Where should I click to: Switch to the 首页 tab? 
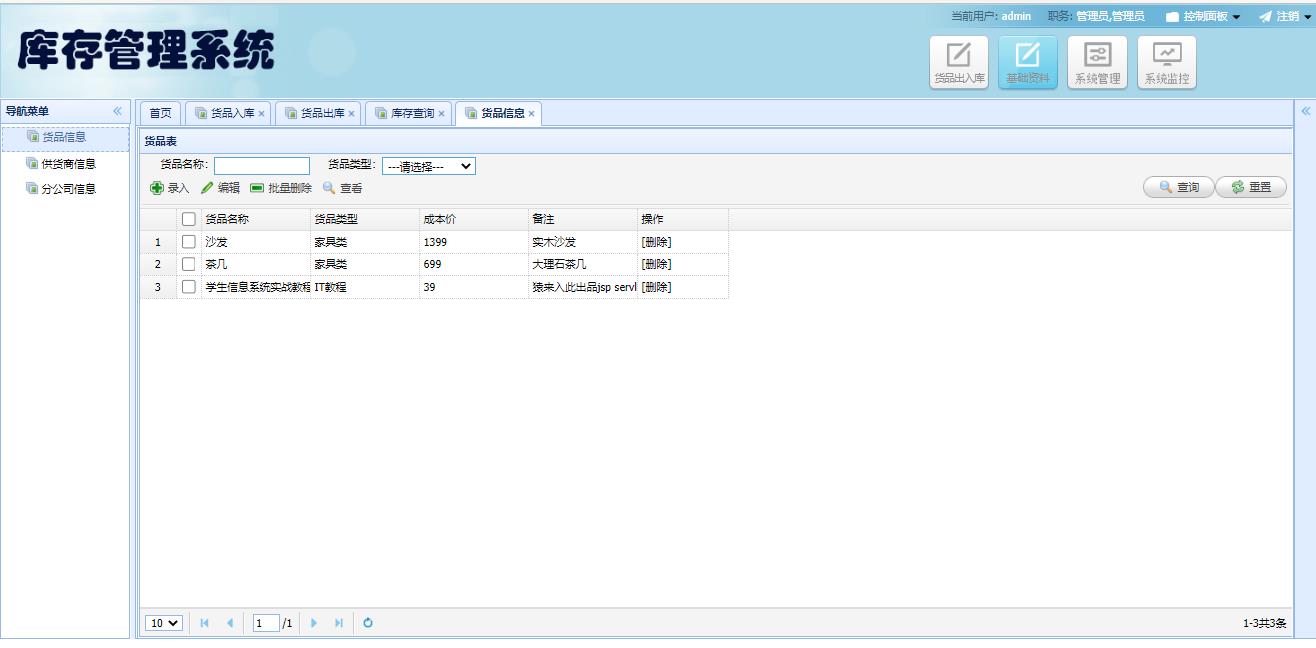pos(160,114)
